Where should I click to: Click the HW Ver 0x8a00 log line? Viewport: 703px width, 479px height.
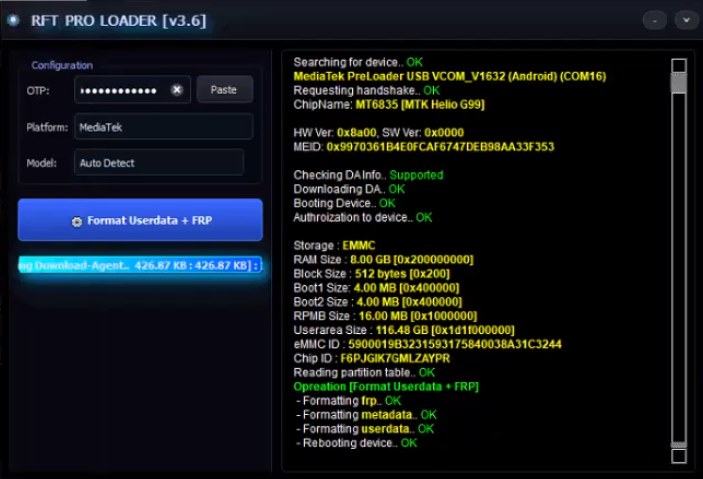(x=378, y=132)
